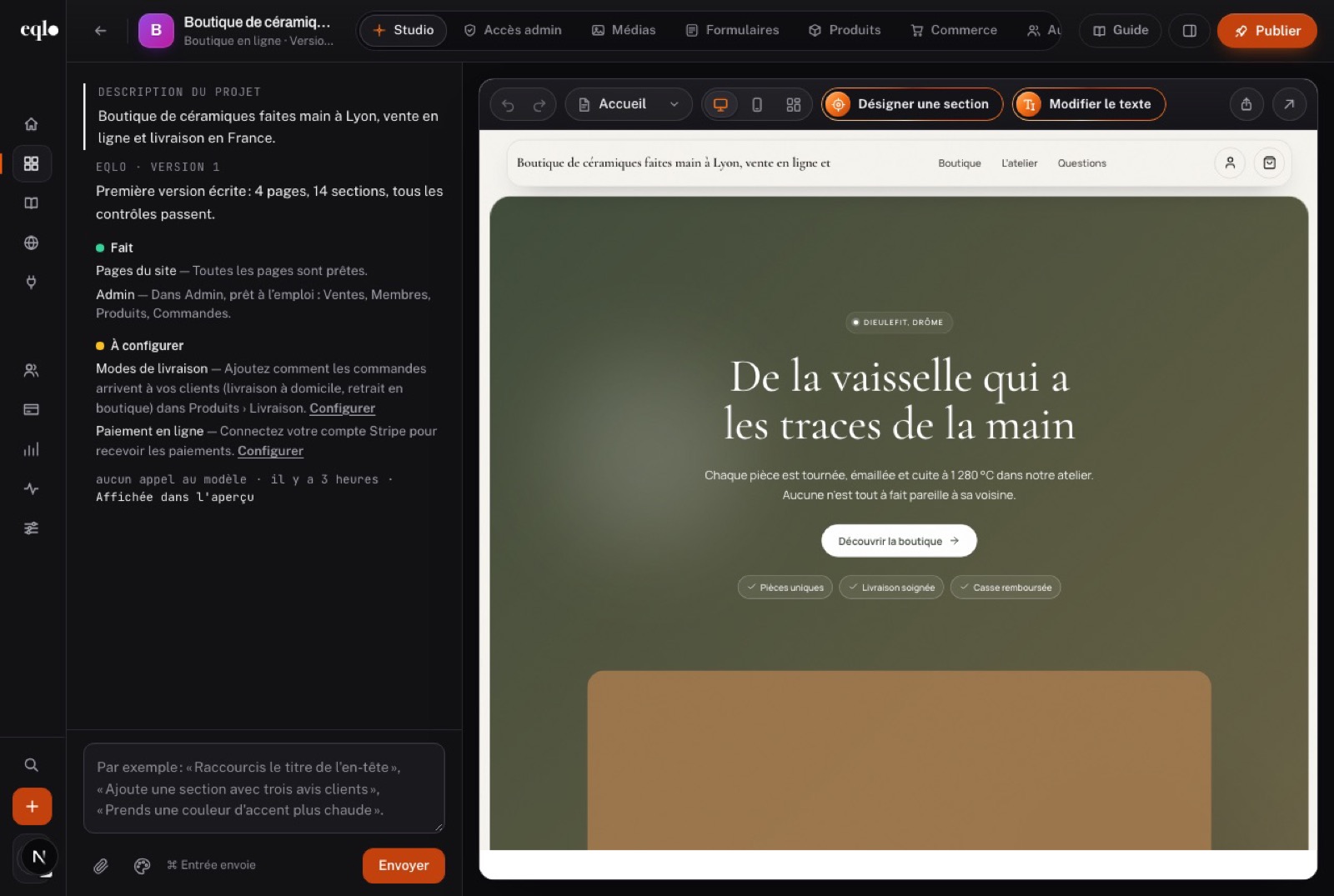Toggle Modifier le texte mode
1334x896 pixels.
1088,104
